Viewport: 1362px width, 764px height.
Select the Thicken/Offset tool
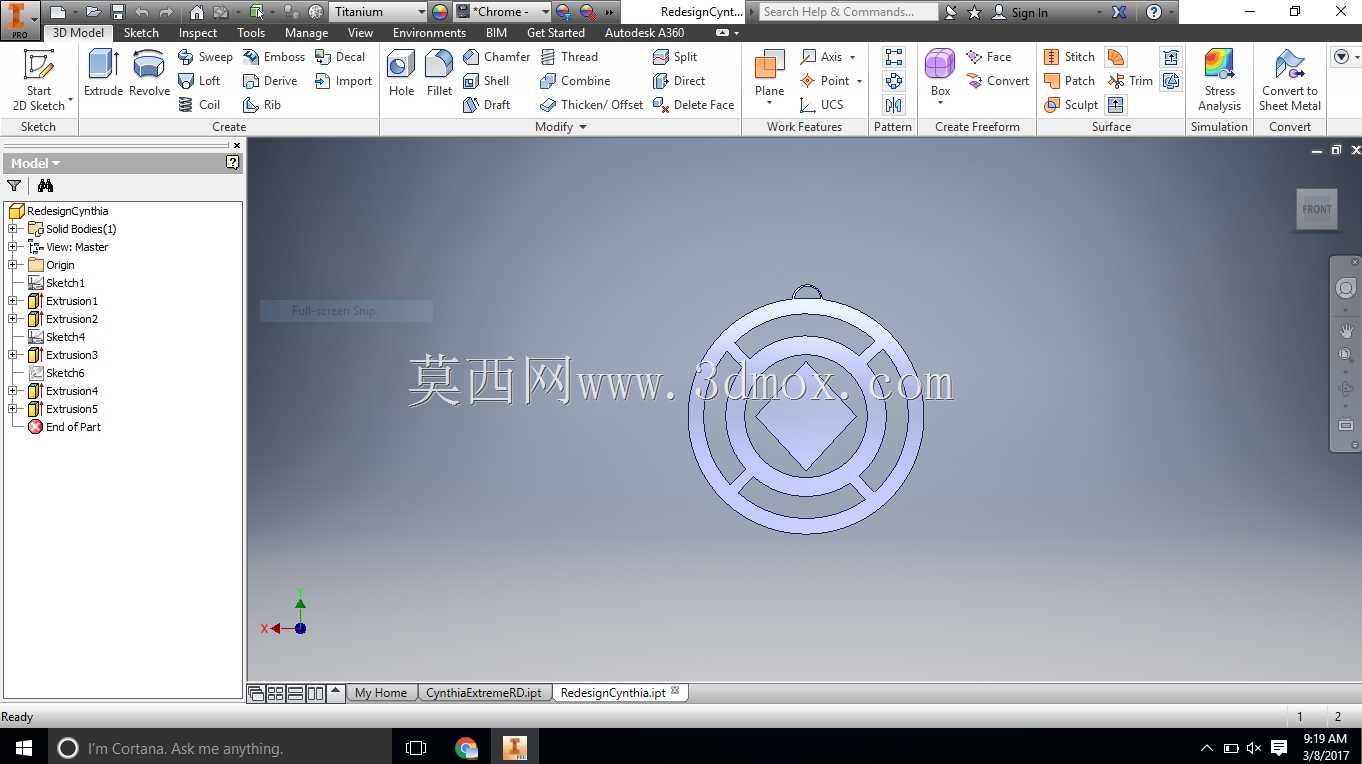pyautogui.click(x=591, y=105)
